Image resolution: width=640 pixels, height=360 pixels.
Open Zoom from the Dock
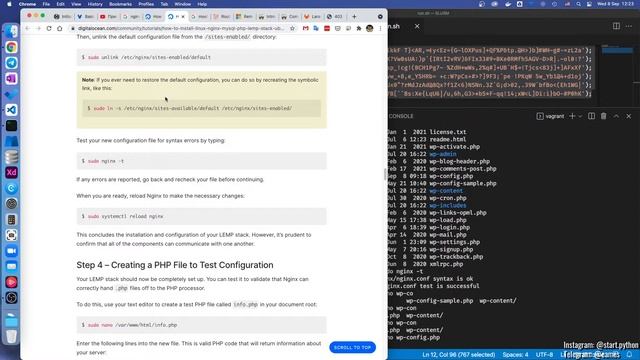11,251
